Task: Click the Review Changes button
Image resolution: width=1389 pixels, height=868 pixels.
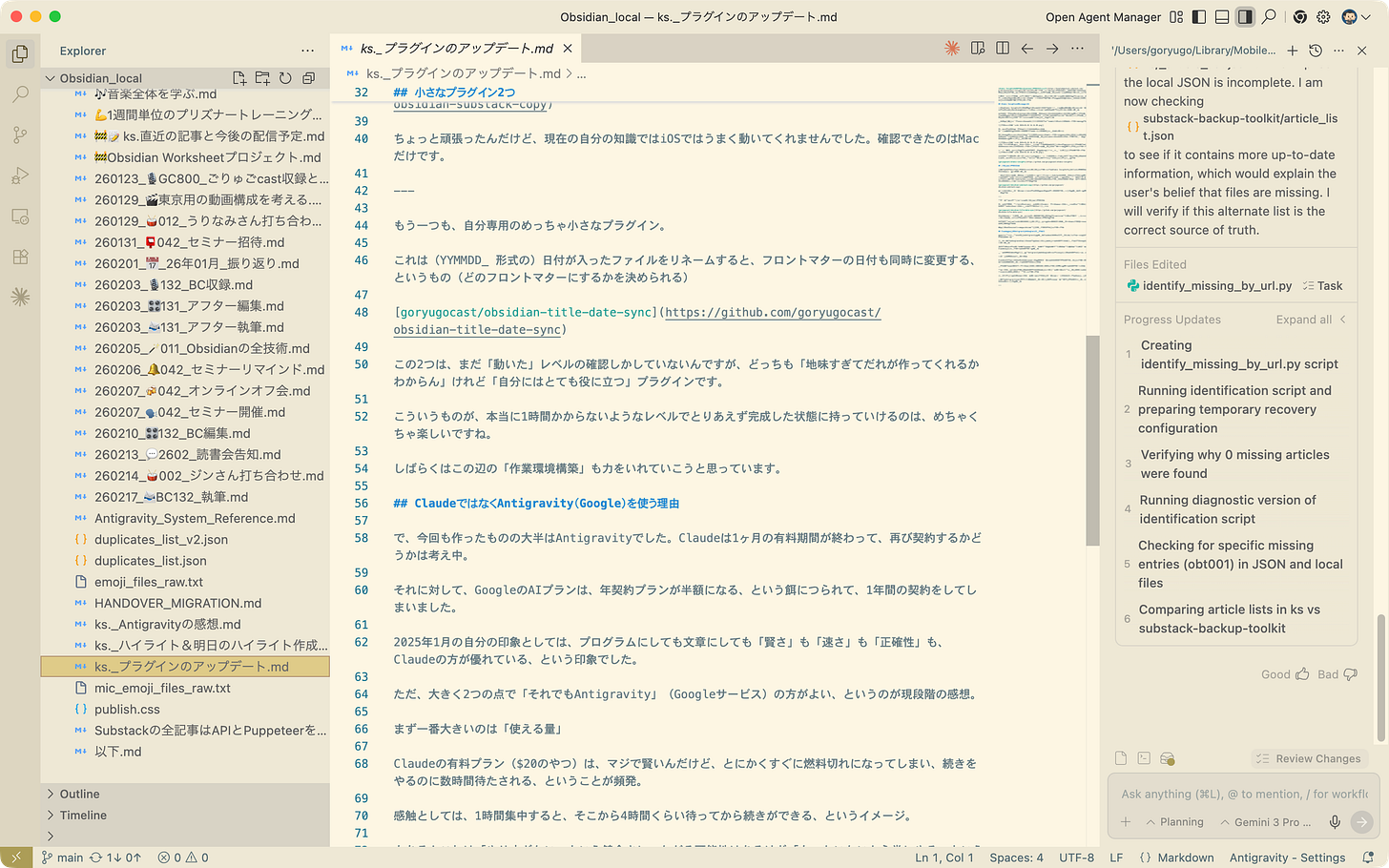Action: coord(1309,757)
